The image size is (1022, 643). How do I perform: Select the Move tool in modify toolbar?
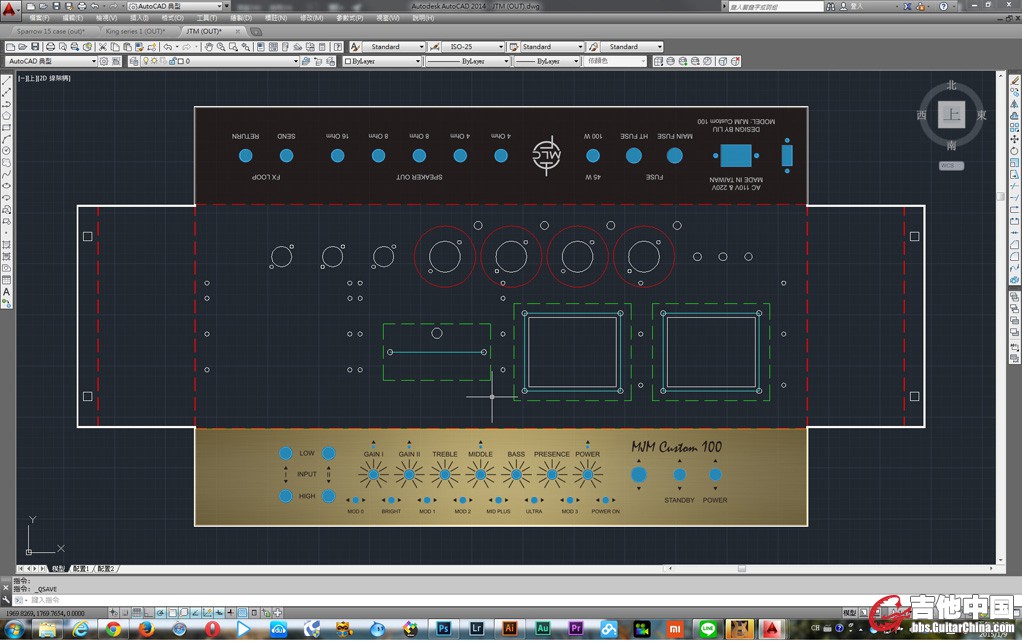[x=1014, y=138]
